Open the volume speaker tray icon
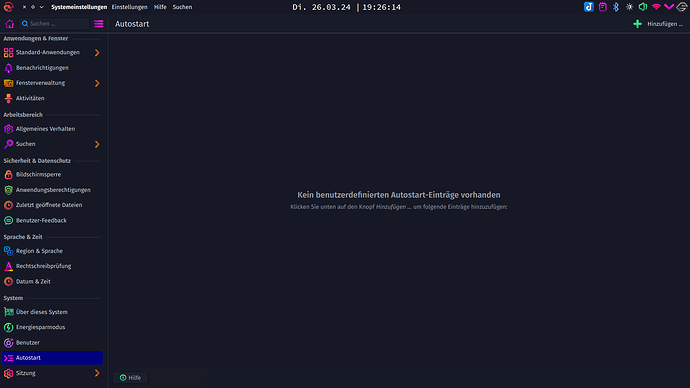 (642, 7)
